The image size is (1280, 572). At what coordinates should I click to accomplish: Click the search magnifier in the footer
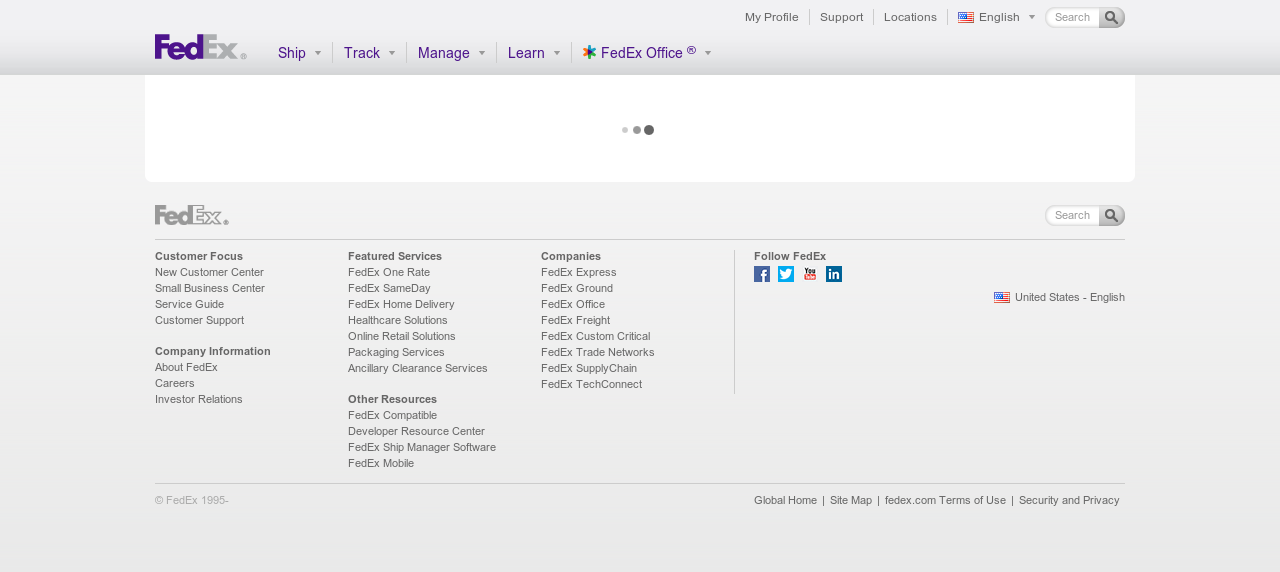pos(1112,216)
